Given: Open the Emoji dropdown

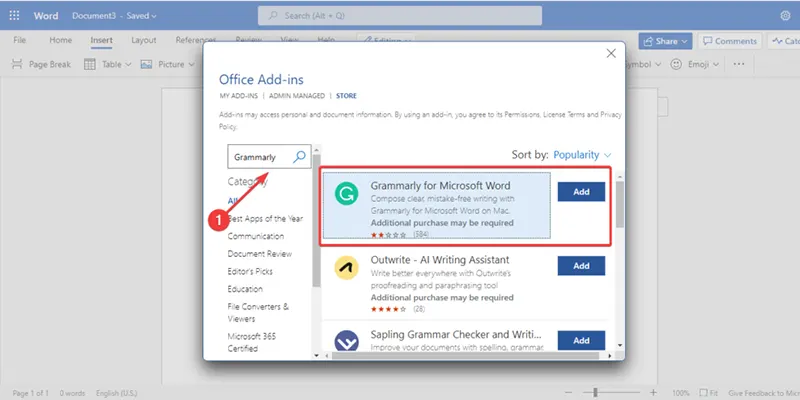Looking at the screenshot, I should (694, 64).
